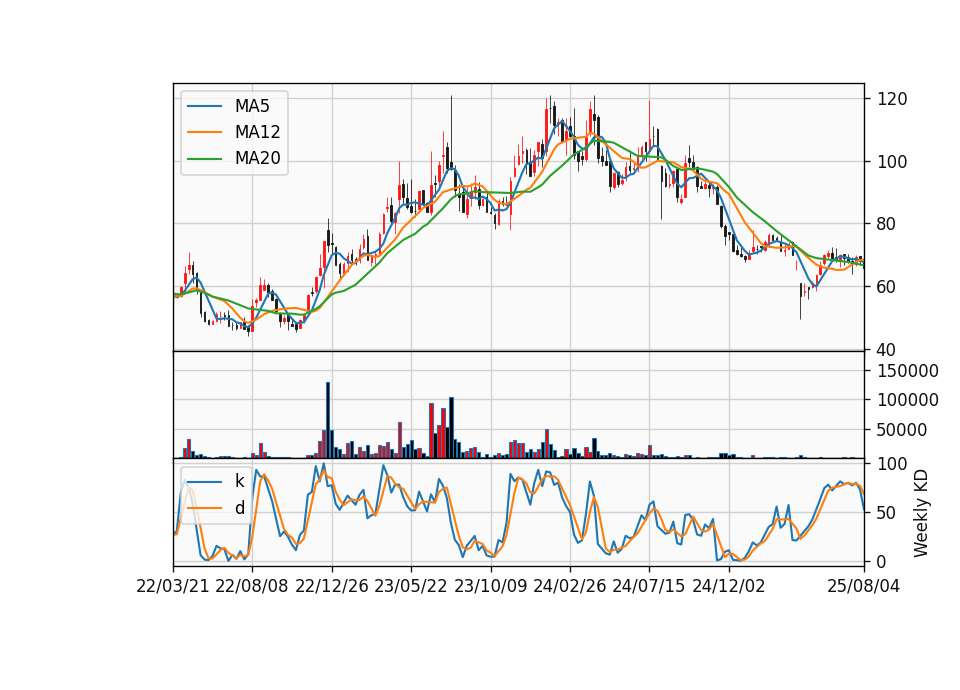Click the 50000 volume axis label
The image size is (960, 690).
pos(902,430)
